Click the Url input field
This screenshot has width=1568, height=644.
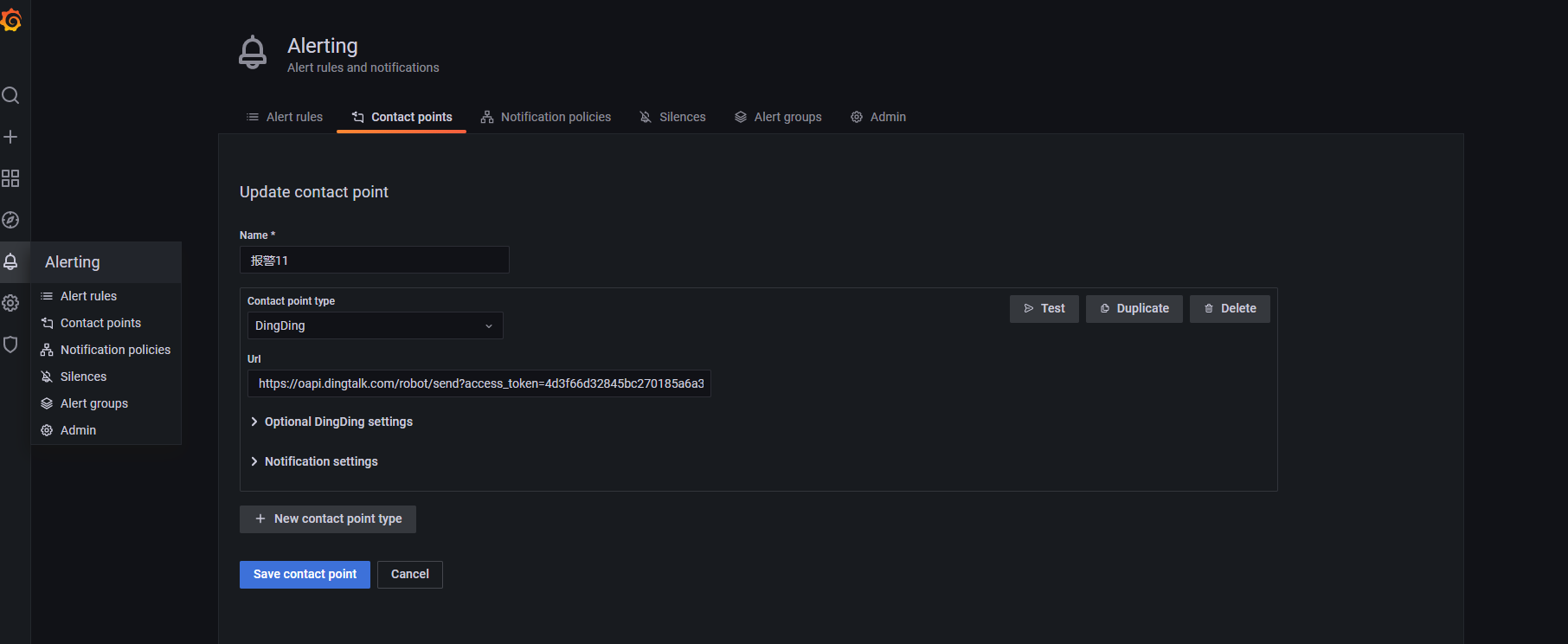pos(479,383)
